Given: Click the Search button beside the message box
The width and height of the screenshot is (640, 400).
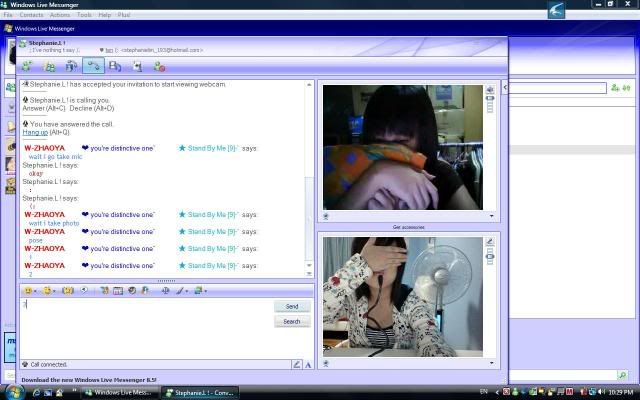Looking at the screenshot, I should point(292,322).
